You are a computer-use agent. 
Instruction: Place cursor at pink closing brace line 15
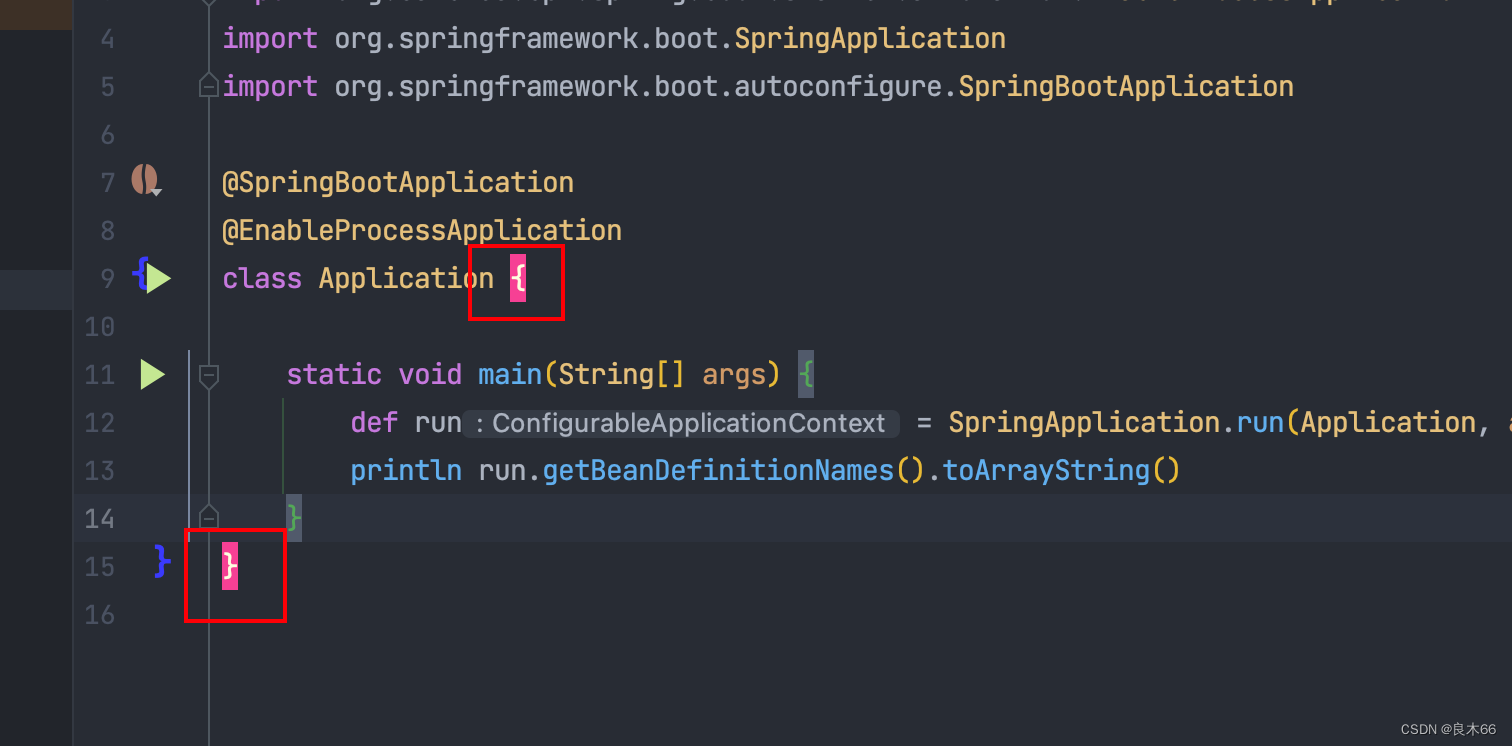tap(230, 566)
